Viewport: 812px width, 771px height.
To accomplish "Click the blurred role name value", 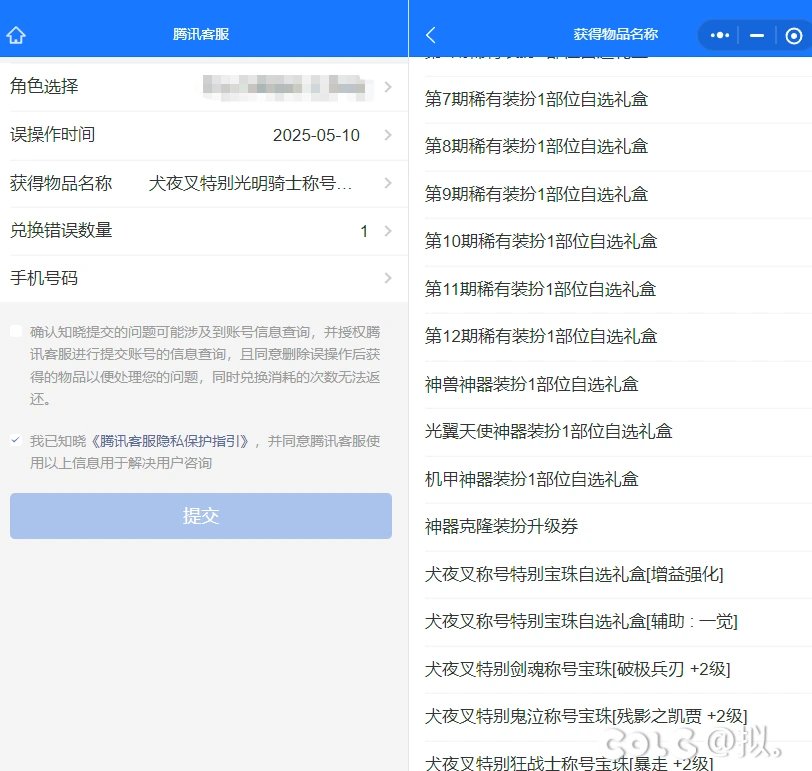I will tap(287, 87).
